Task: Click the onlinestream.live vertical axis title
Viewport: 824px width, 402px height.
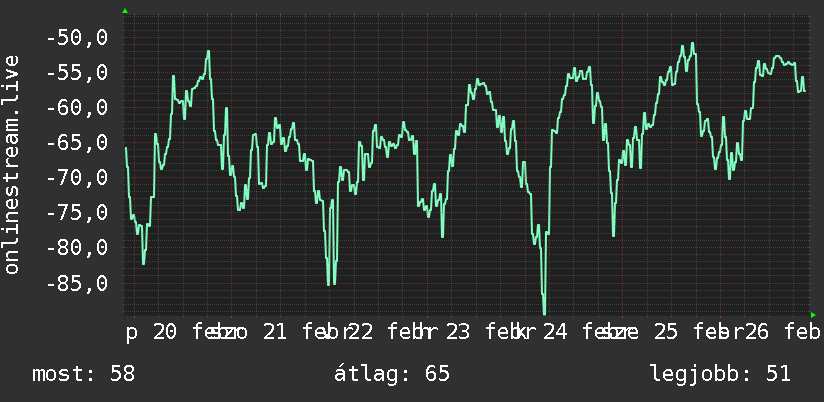Action: click(11, 164)
